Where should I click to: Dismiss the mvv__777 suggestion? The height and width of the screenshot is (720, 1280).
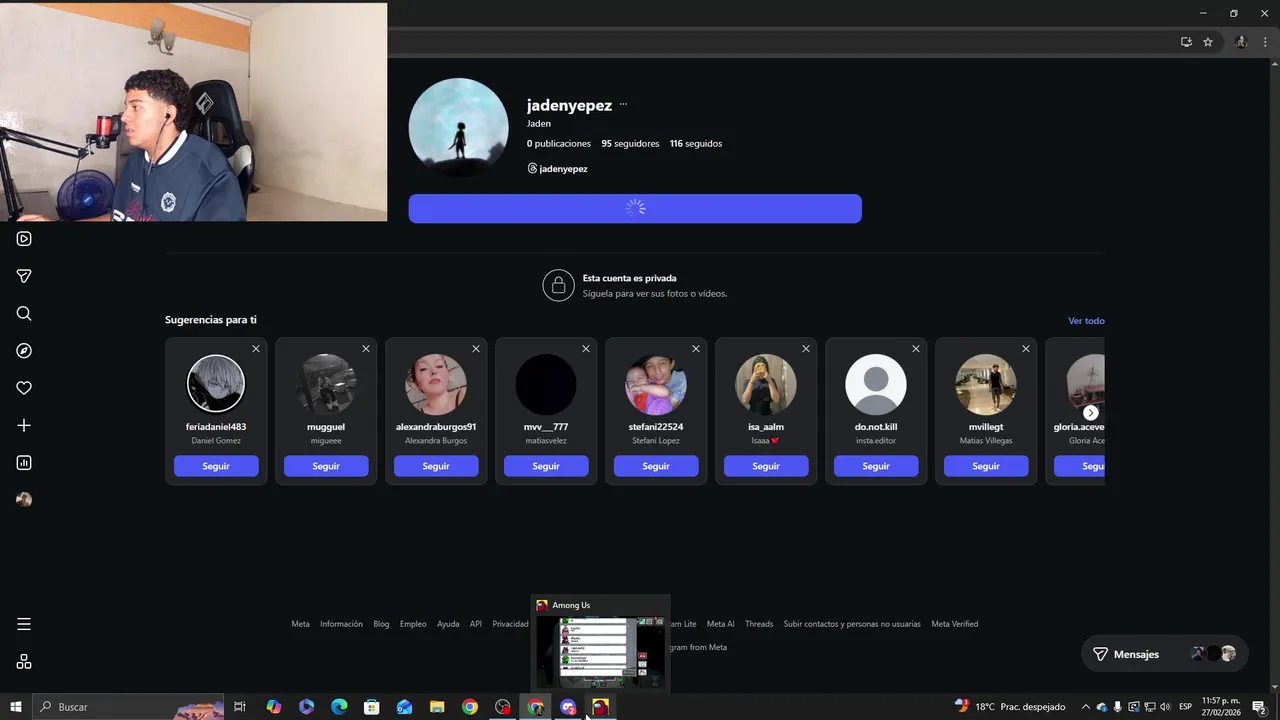tap(586, 349)
